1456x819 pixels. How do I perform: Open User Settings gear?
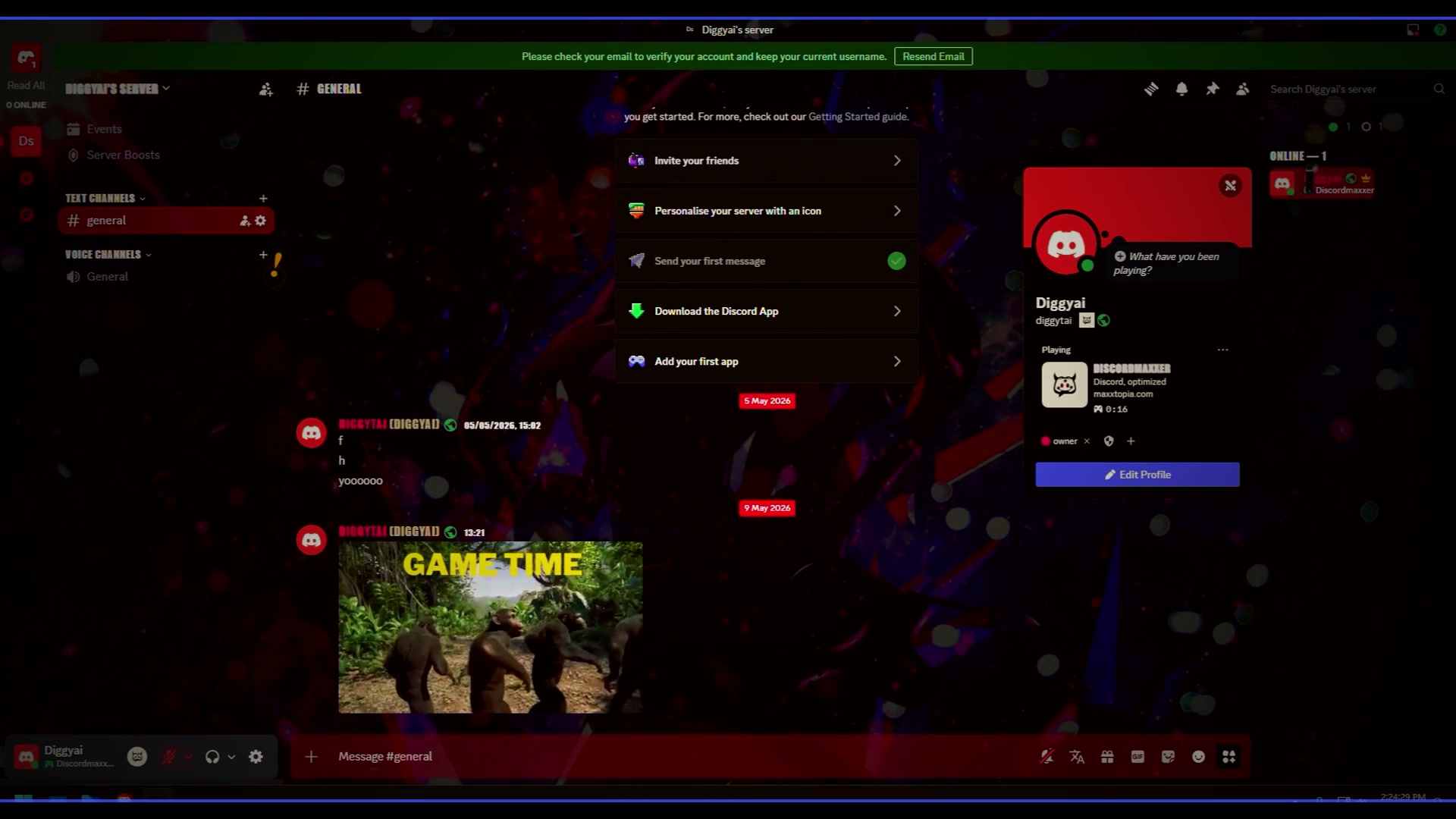[x=256, y=757]
